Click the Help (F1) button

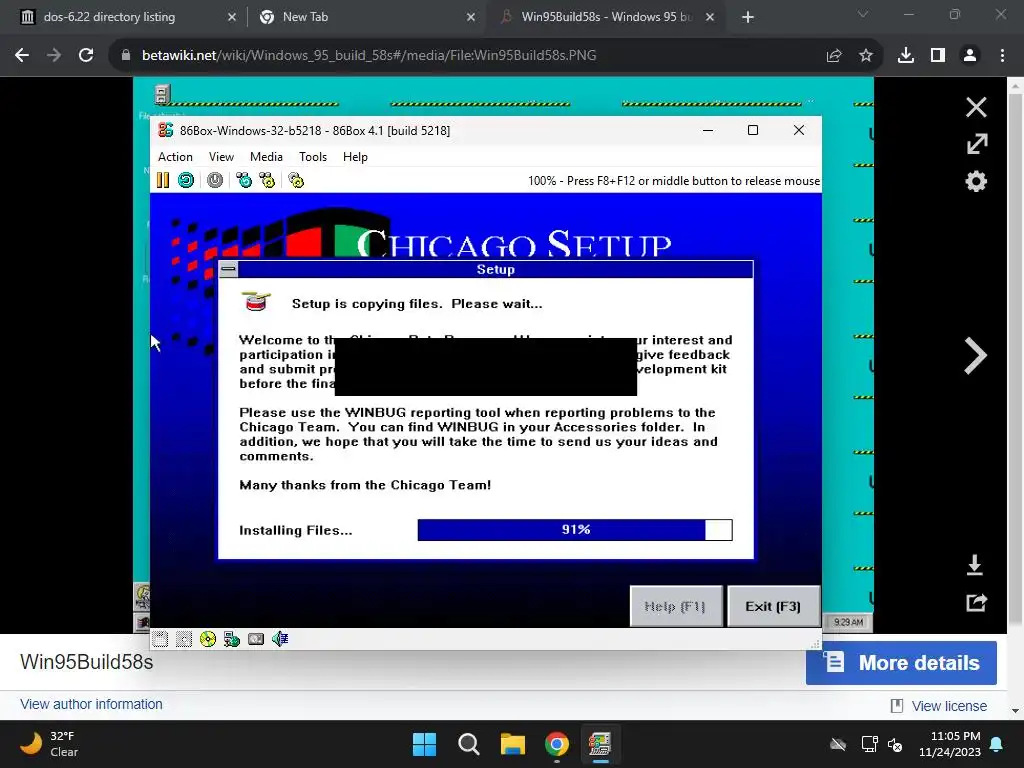pos(675,607)
